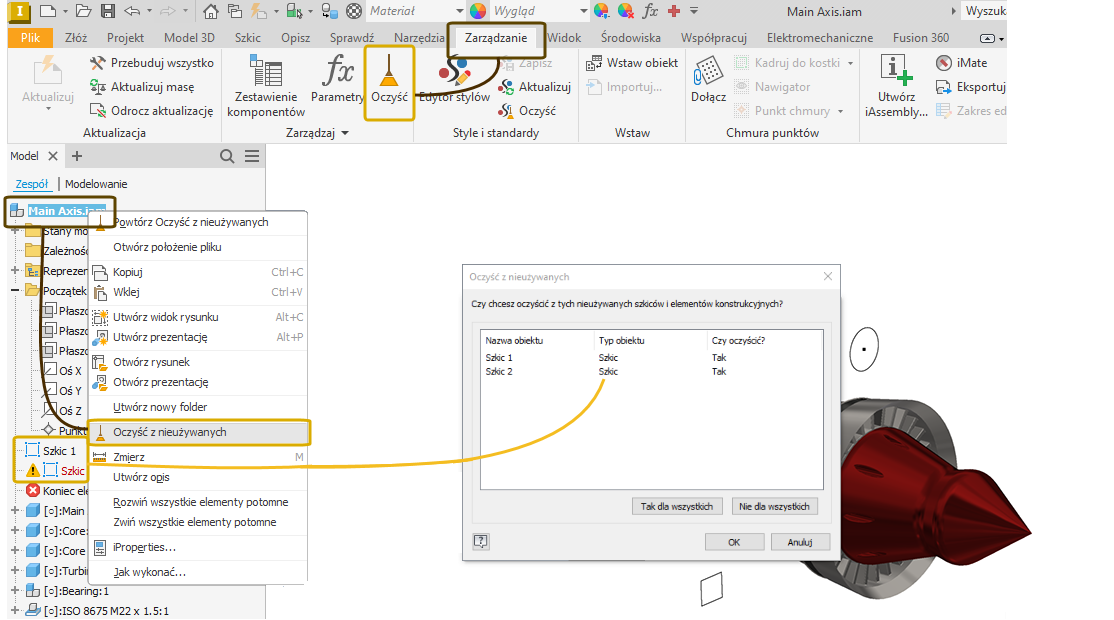Expand the ISO 8675 M22 x 1.5:1 node
This screenshot has height=620, width=1114.
point(15,610)
